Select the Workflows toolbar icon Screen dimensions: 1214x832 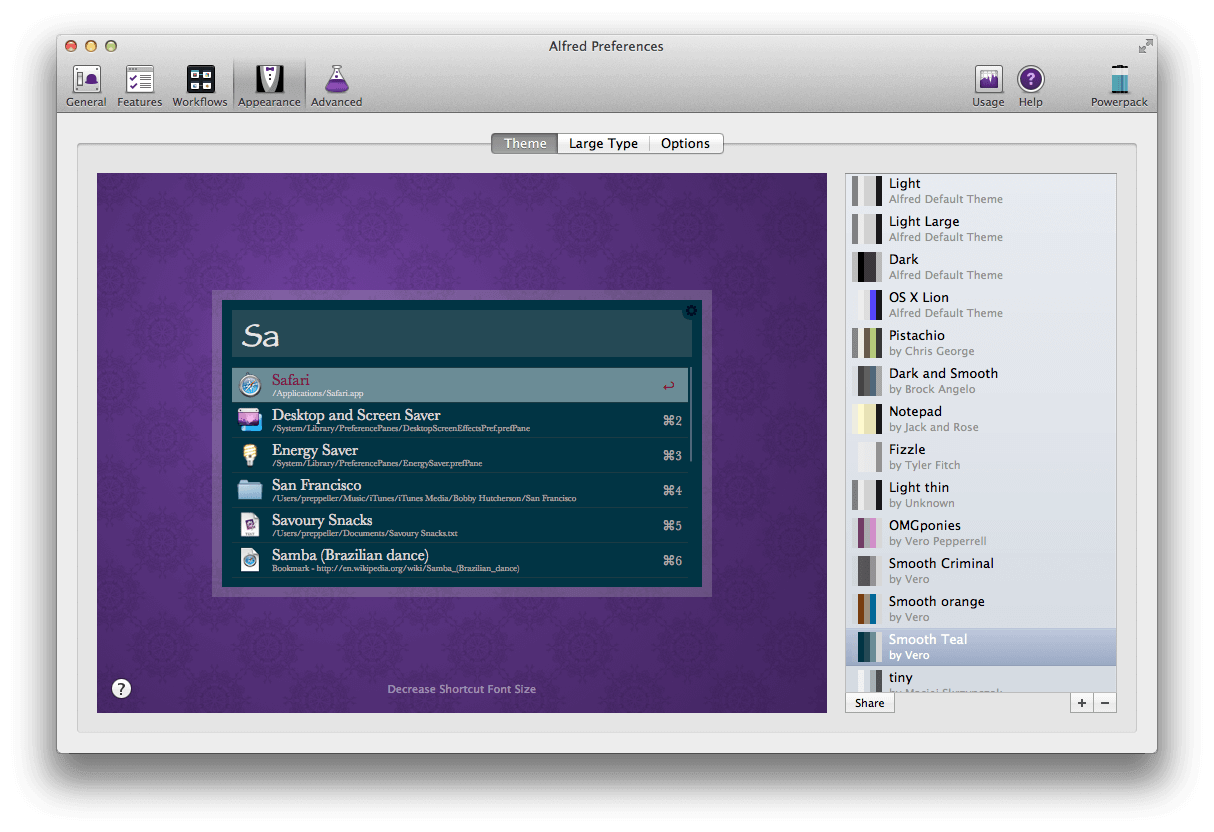(200, 84)
